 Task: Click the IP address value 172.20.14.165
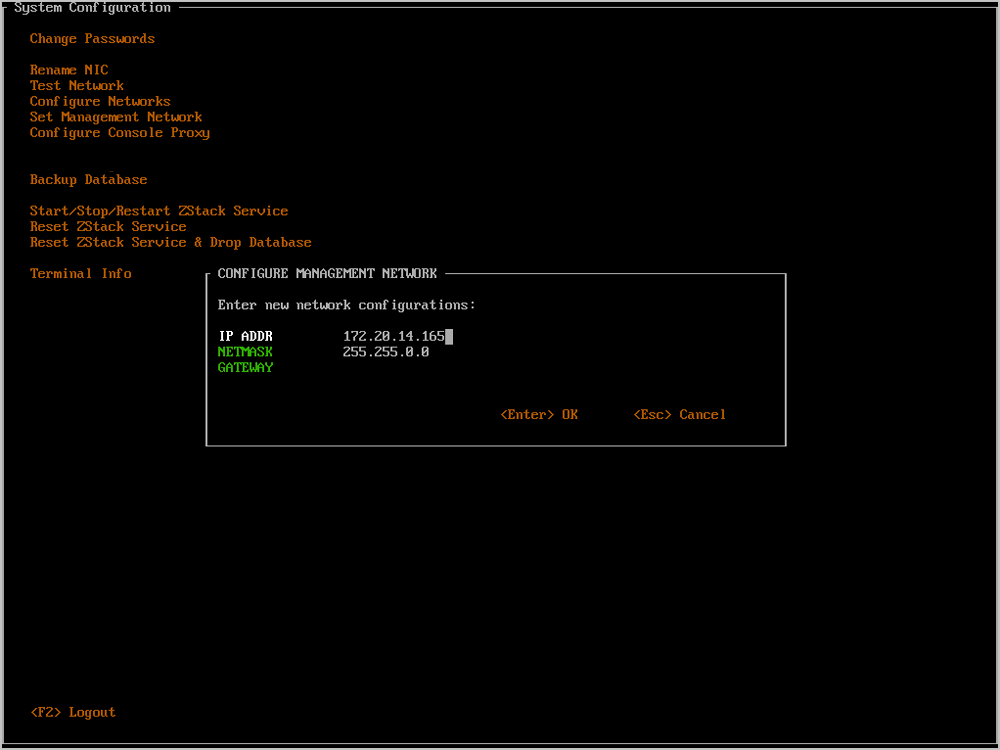pos(393,337)
